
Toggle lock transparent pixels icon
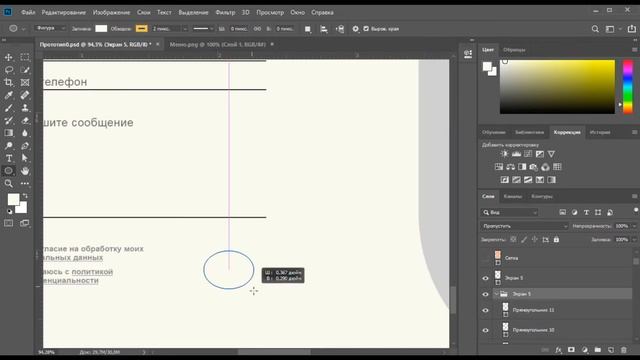513,240
